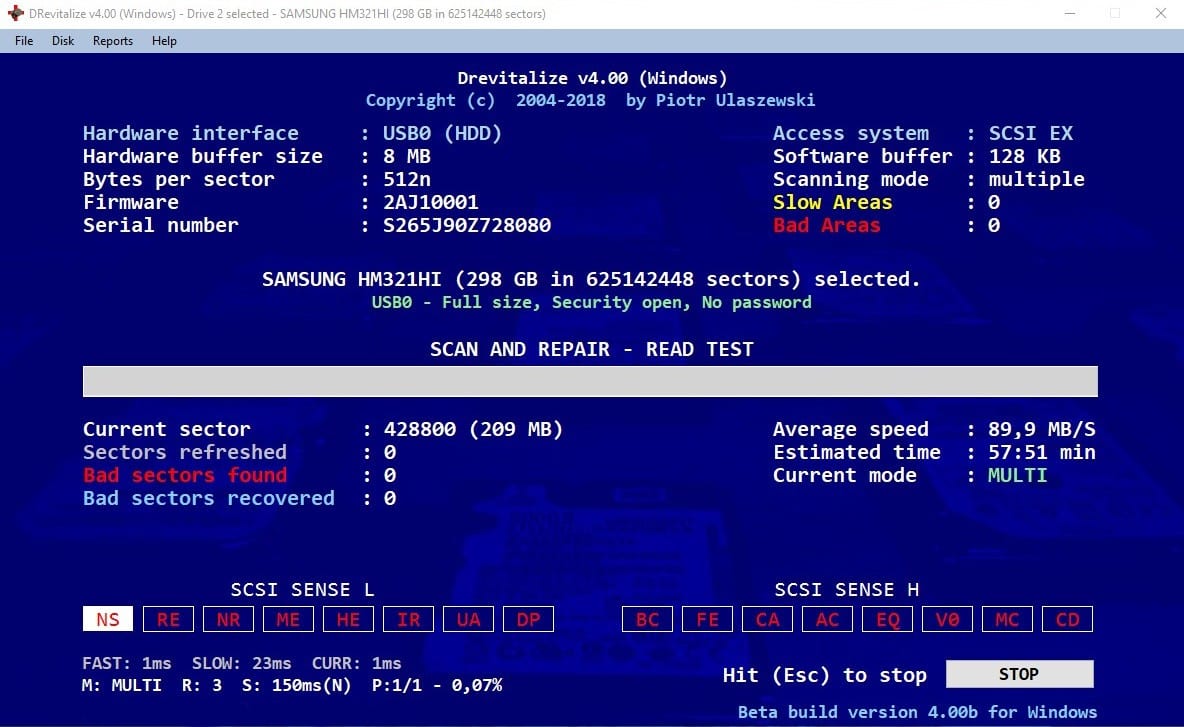Viewport: 1184px width, 727px height.
Task: Click 'USB0 - Full size, Security open' line
Action: point(591,302)
